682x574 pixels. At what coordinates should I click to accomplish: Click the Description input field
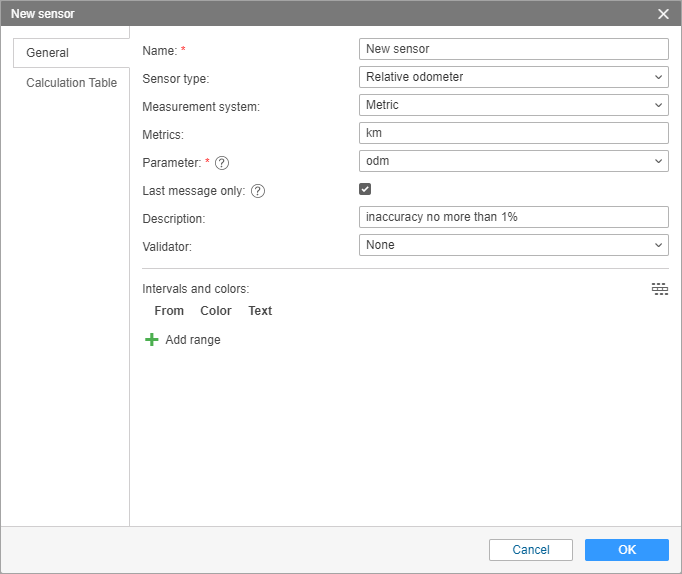(x=514, y=217)
